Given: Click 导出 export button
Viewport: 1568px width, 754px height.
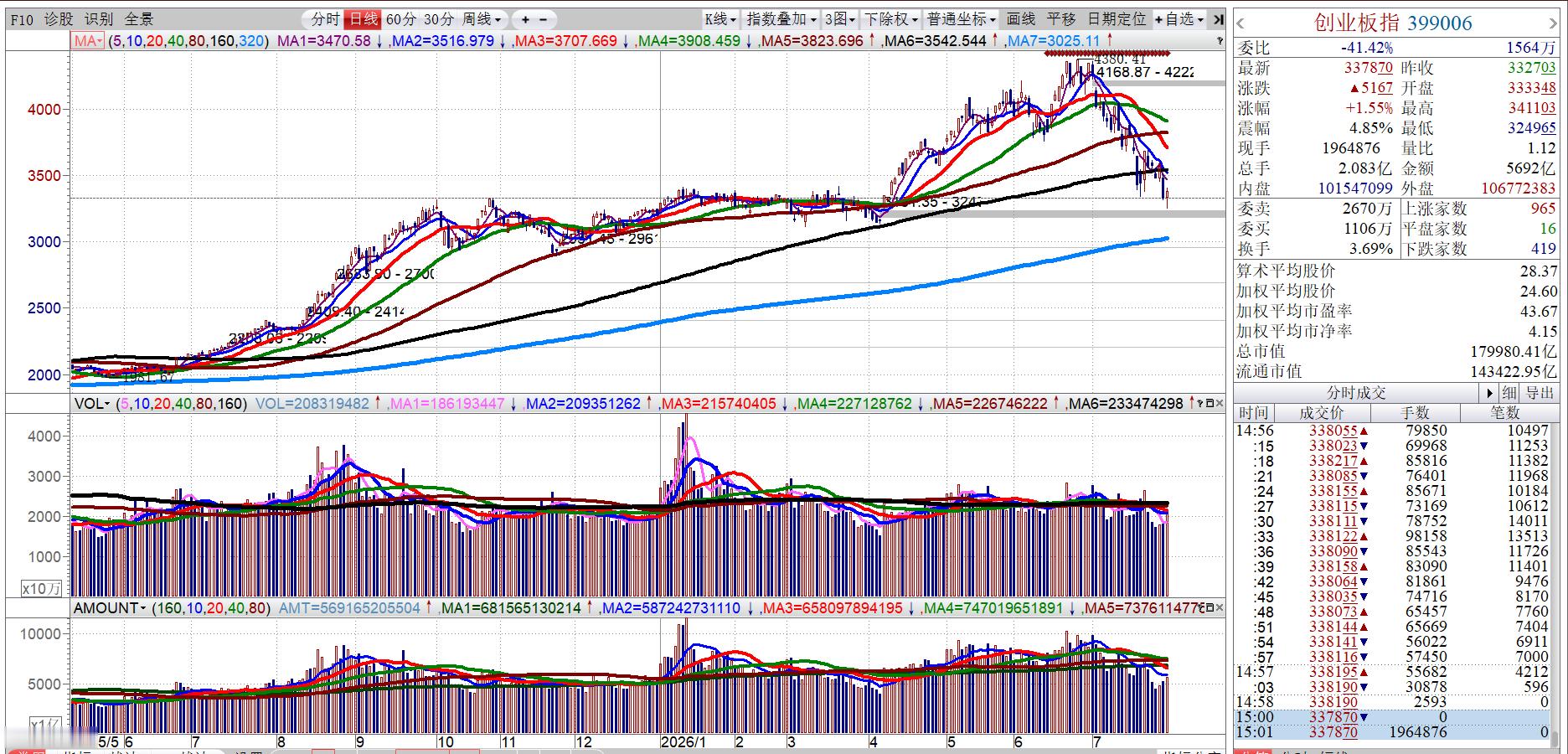Looking at the screenshot, I should point(1540,393).
